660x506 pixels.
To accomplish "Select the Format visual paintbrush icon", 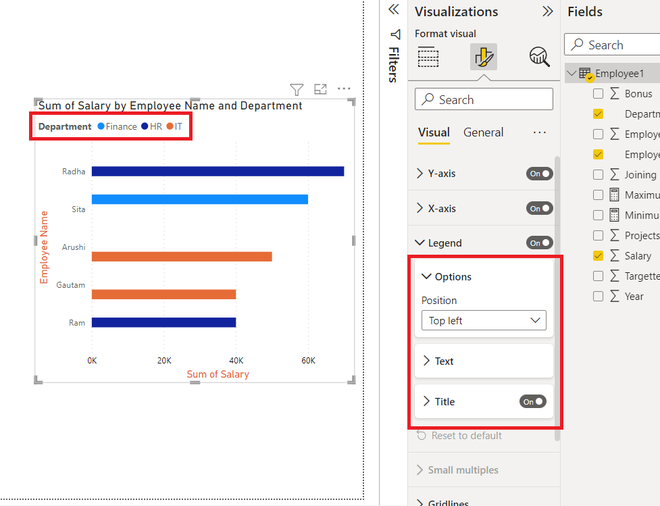I will point(484,56).
